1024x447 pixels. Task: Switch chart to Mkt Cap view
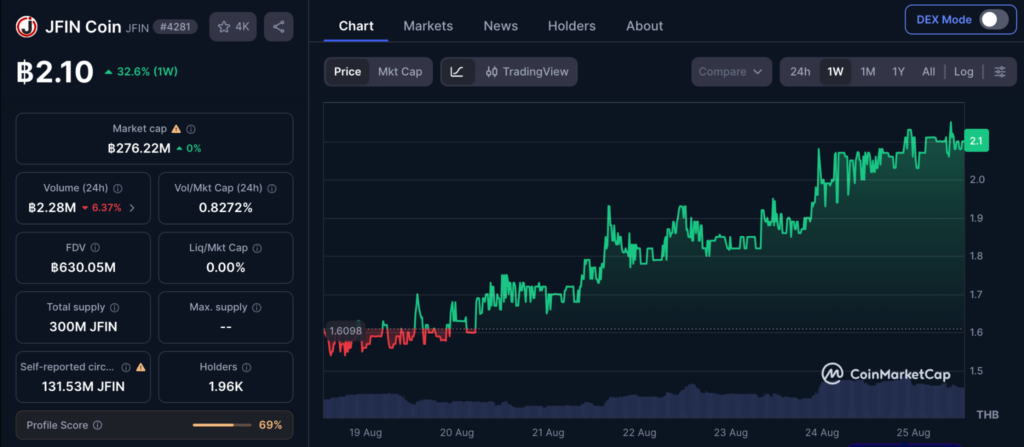400,72
